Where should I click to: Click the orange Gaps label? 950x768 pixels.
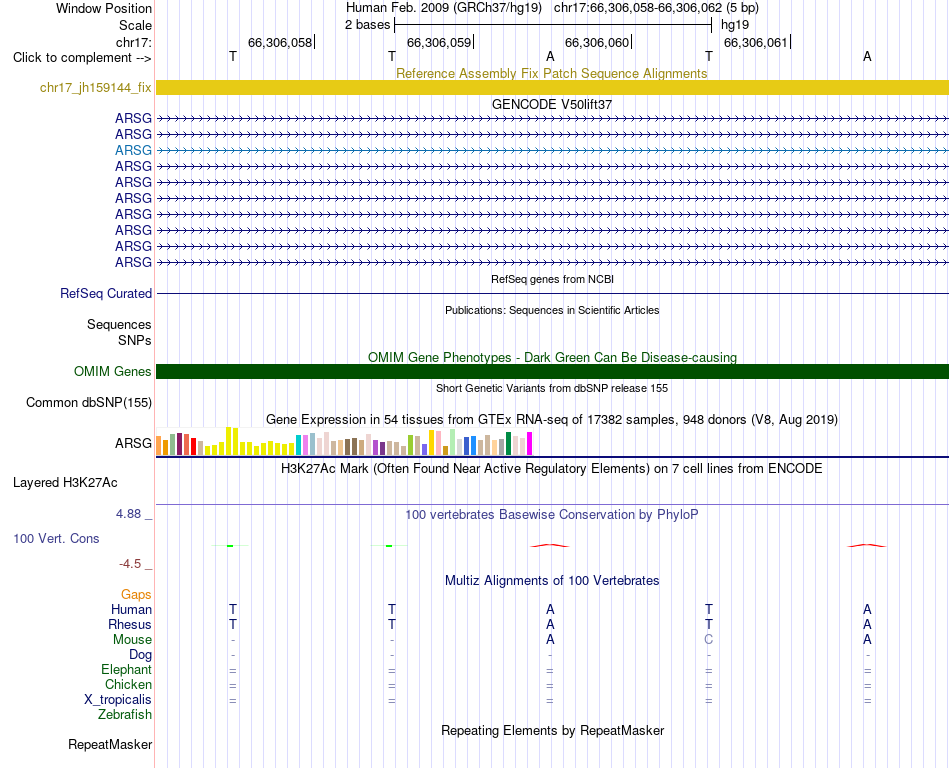[x=136, y=594]
